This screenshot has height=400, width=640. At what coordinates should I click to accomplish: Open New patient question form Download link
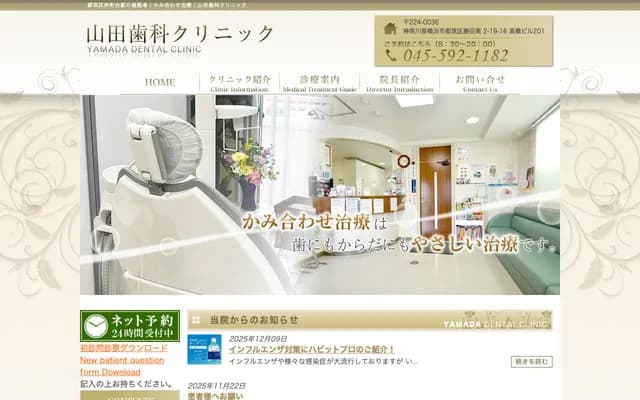[x=122, y=366]
